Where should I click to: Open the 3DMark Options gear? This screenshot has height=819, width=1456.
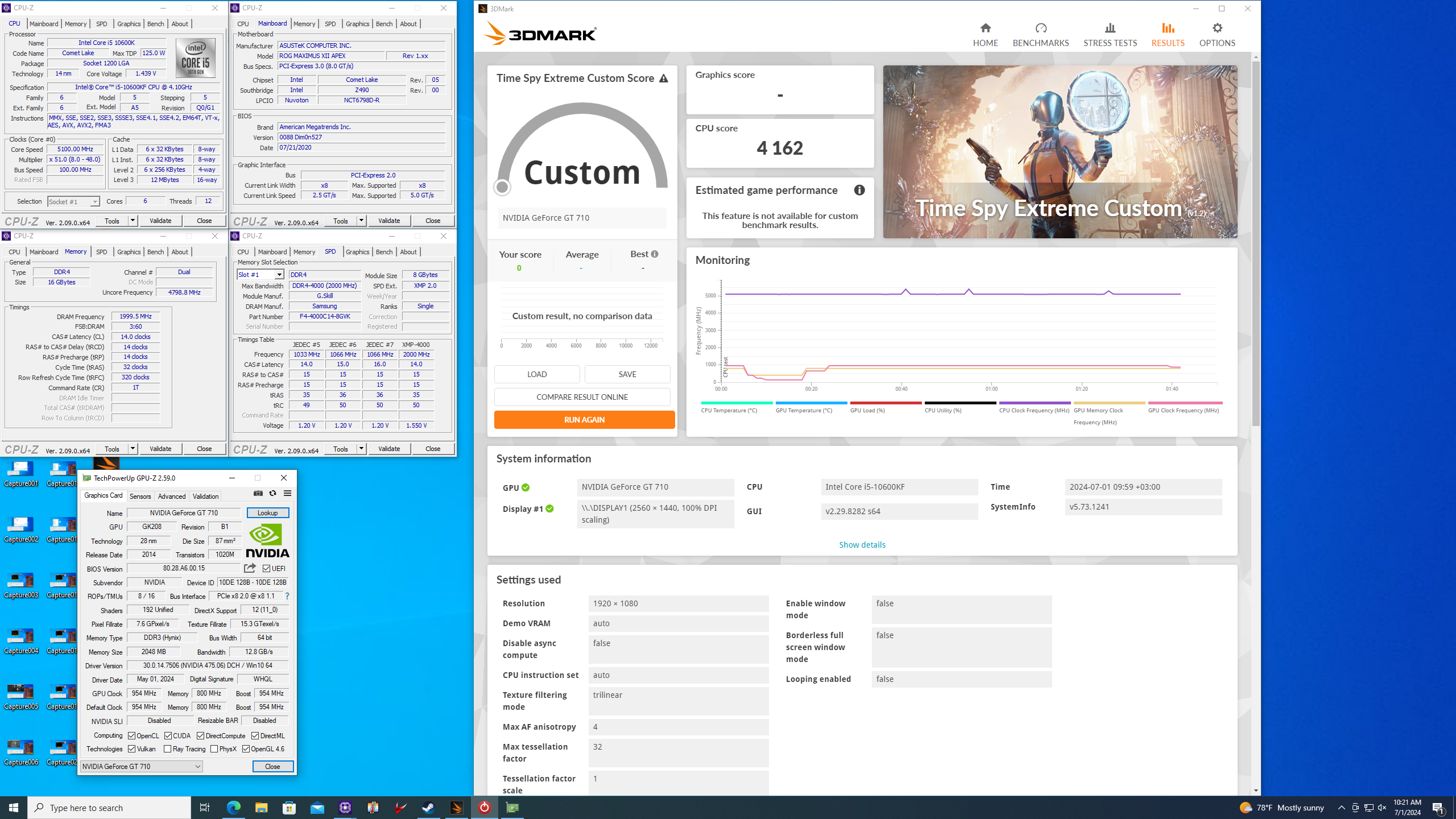1217,34
